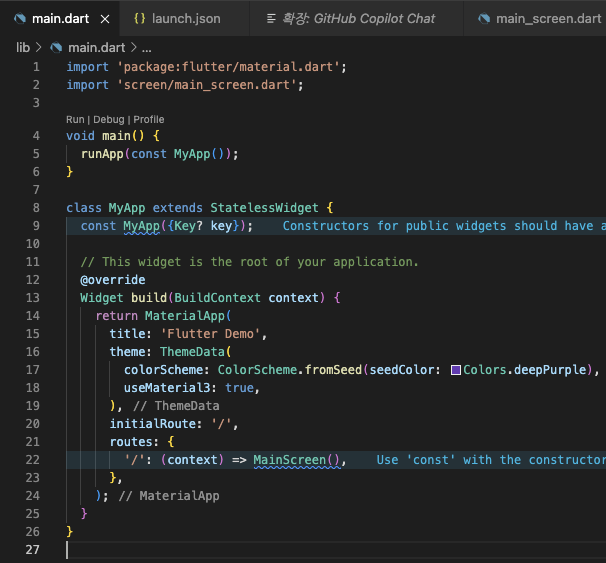Click line number 13 in the gutter

coord(33,298)
